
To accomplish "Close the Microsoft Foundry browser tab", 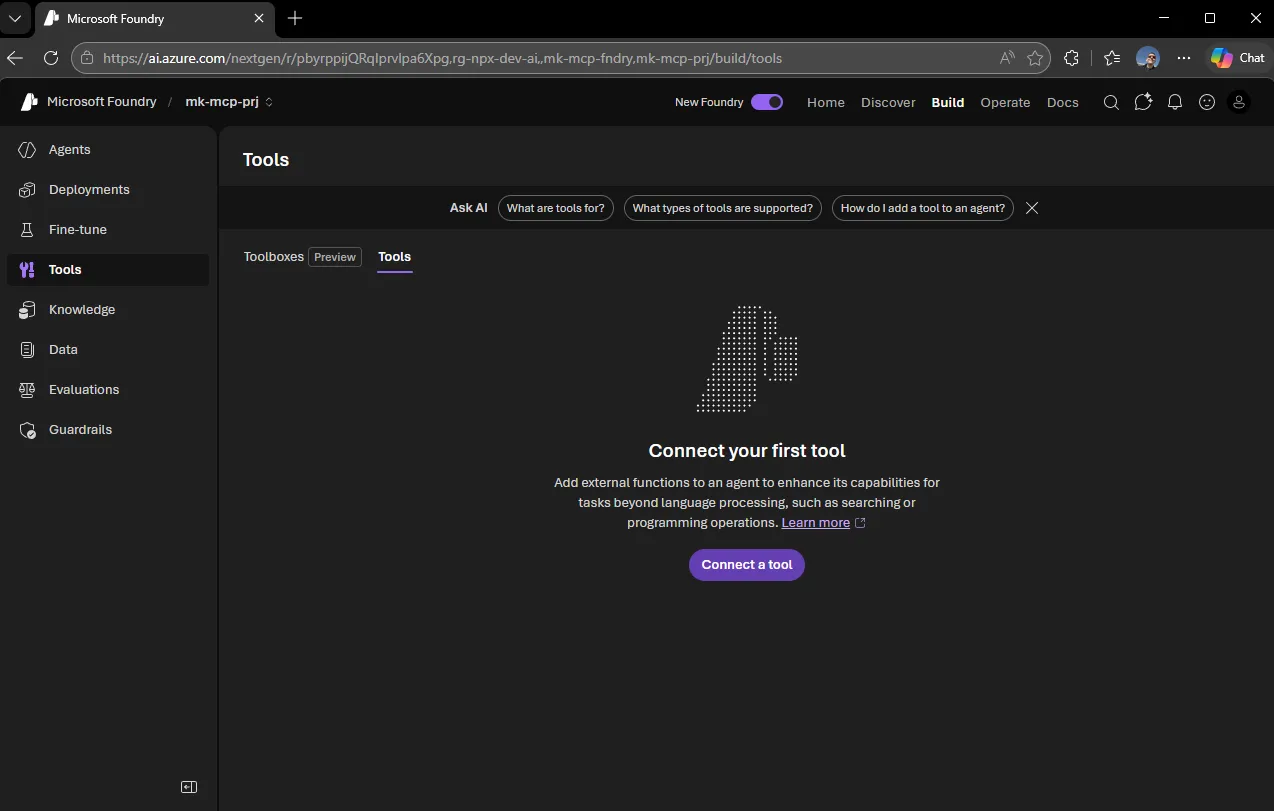I will click(x=259, y=18).
